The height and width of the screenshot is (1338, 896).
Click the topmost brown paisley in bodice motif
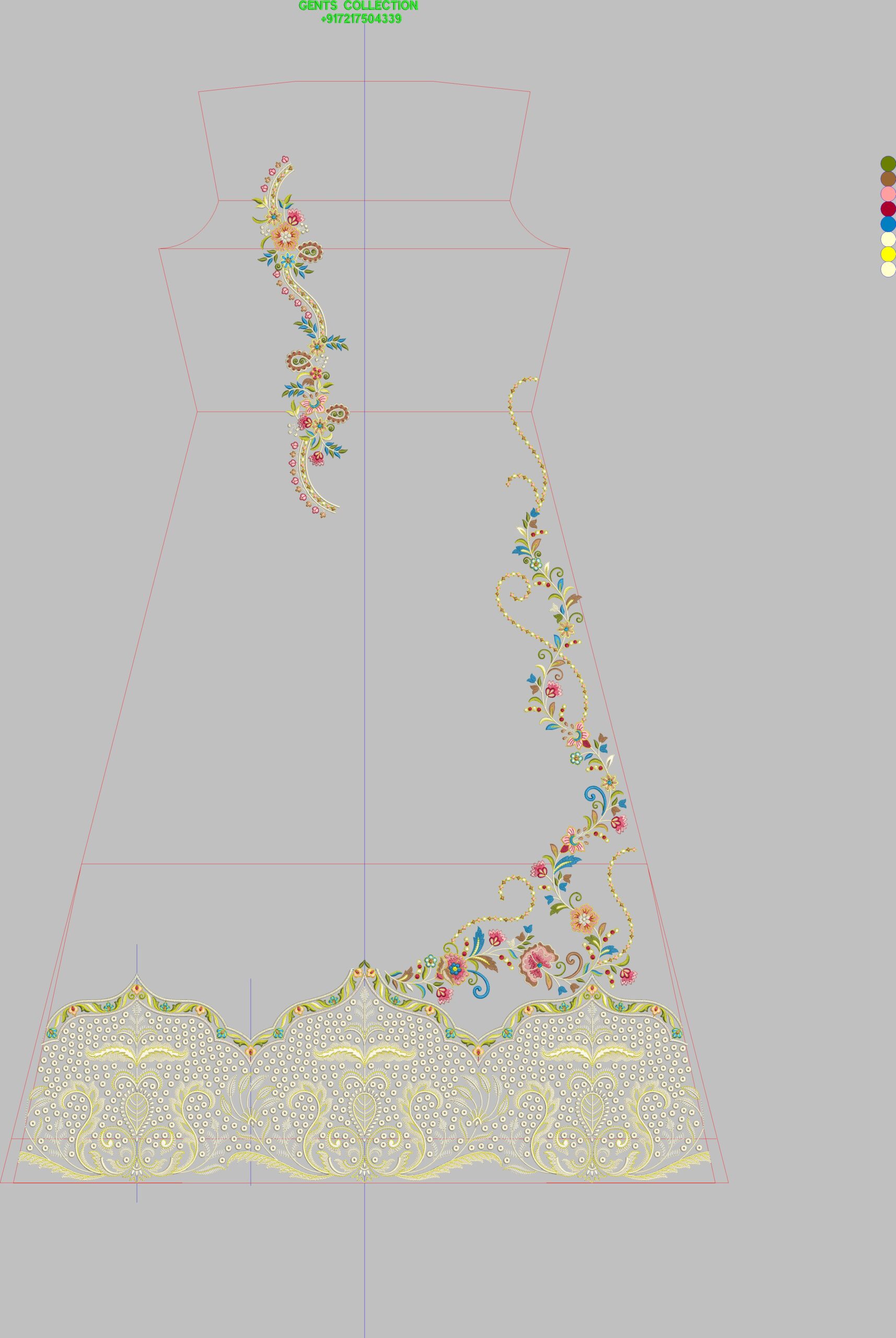[310, 250]
